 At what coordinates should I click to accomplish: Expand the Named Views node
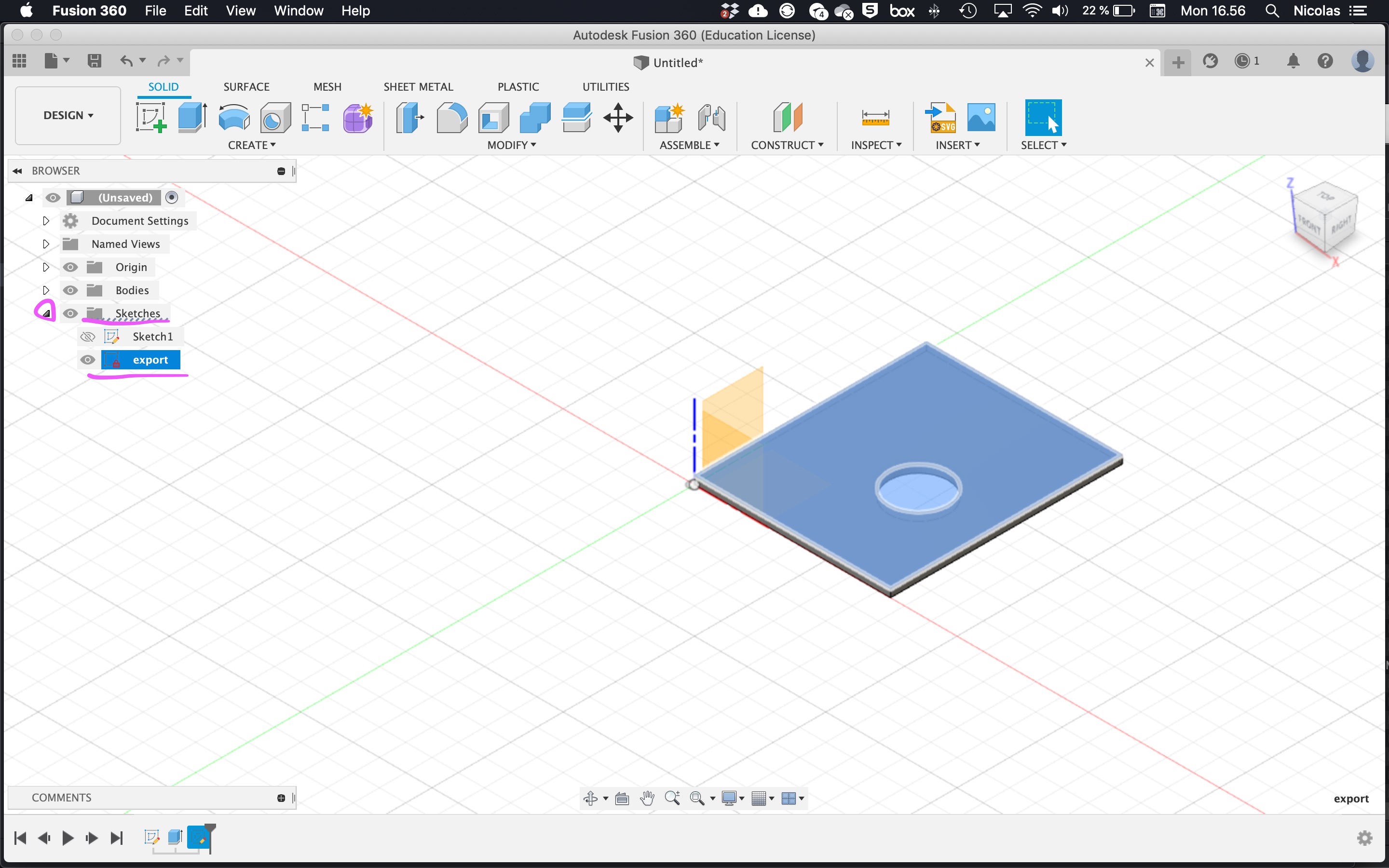tap(46, 244)
